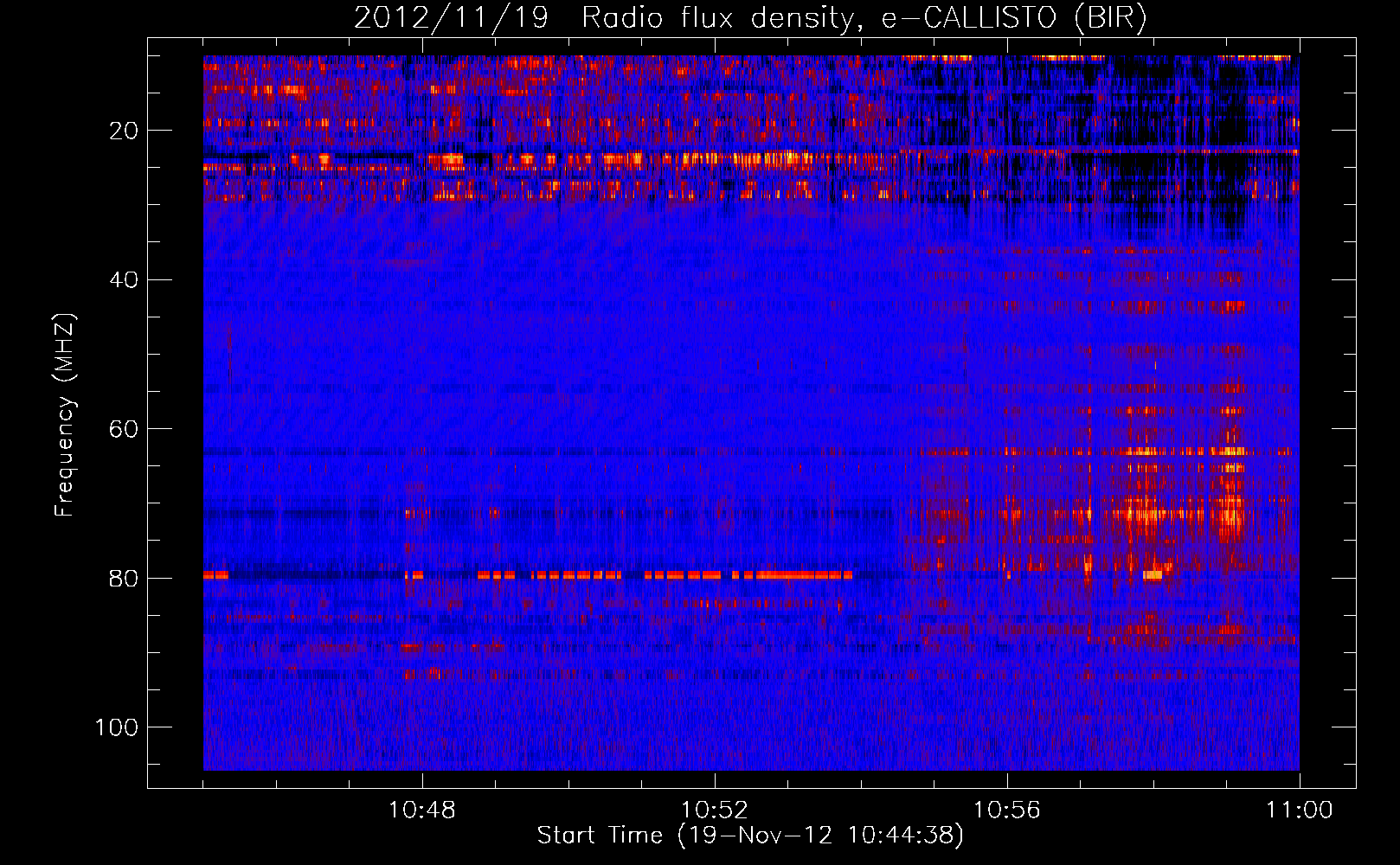The height and width of the screenshot is (865, 1400).
Task: Click the 10:56 time tick label
Action: [x=1007, y=811]
